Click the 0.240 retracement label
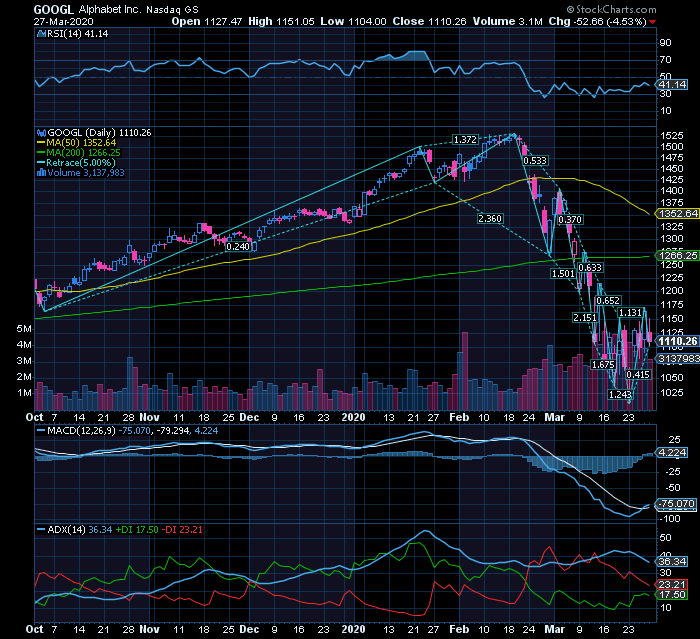The height and width of the screenshot is (639, 700). click(238, 246)
